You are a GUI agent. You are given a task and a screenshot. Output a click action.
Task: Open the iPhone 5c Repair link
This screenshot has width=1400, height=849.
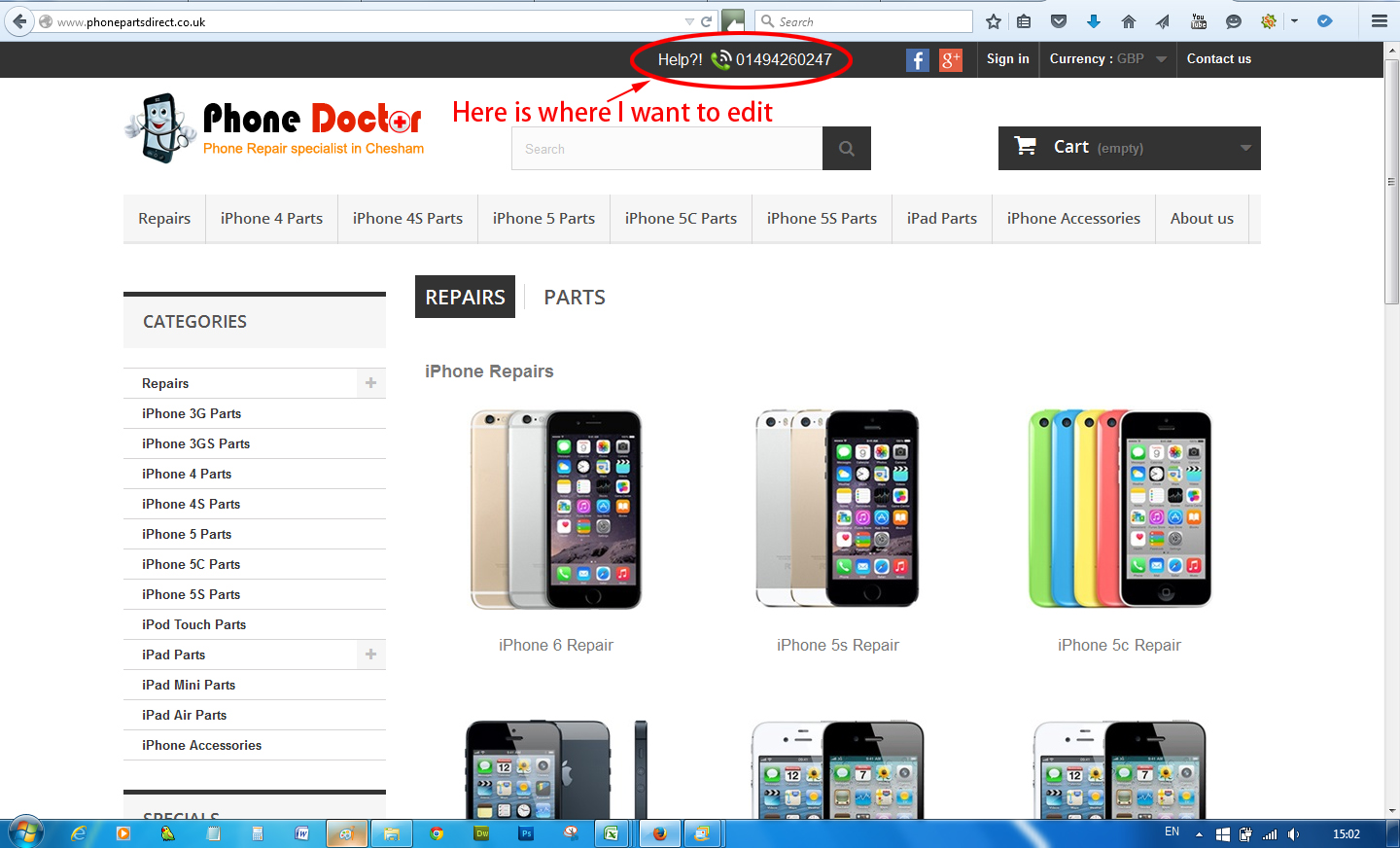[x=1119, y=645]
